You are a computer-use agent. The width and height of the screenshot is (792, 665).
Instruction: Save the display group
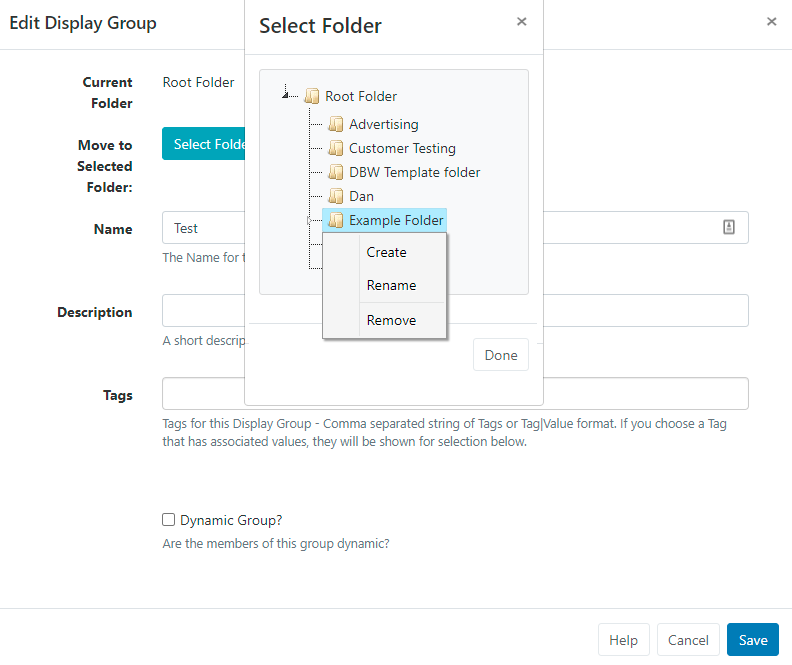(753, 640)
